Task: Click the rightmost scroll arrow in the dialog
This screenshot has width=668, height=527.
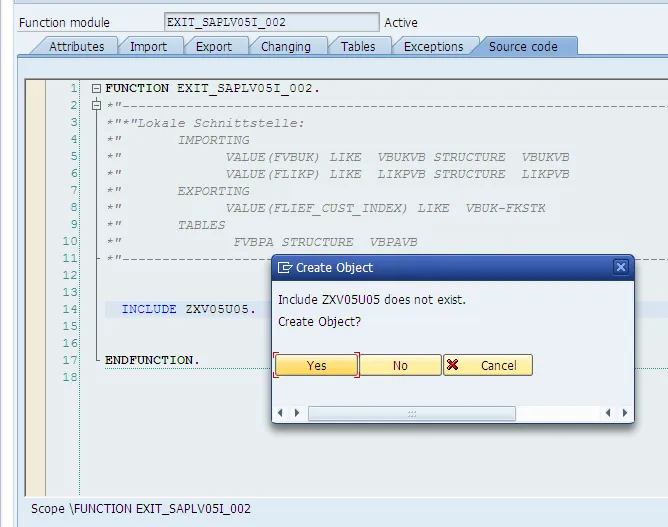Action: pos(625,412)
